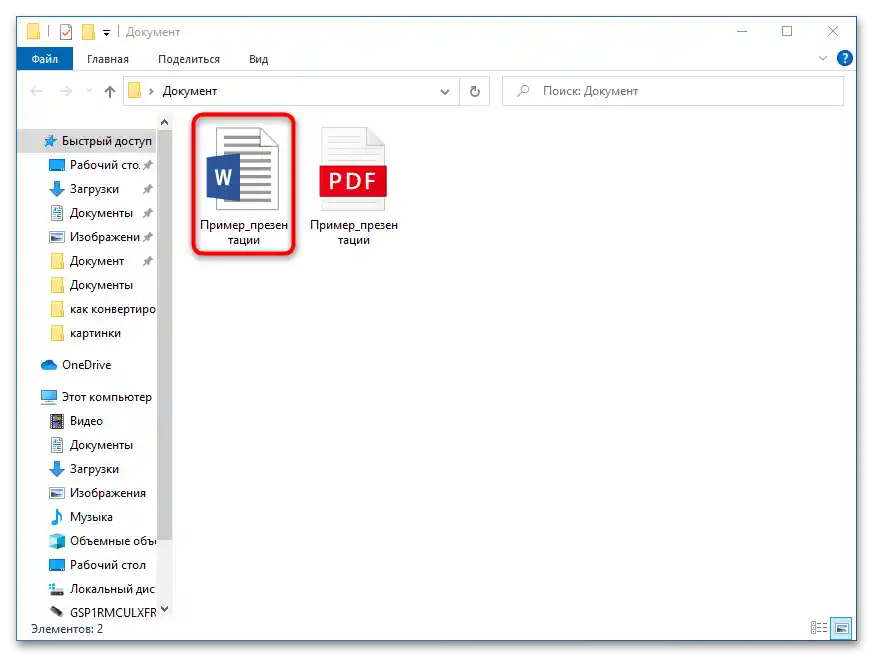Click the navigation pane scroll up arrow

point(164,122)
